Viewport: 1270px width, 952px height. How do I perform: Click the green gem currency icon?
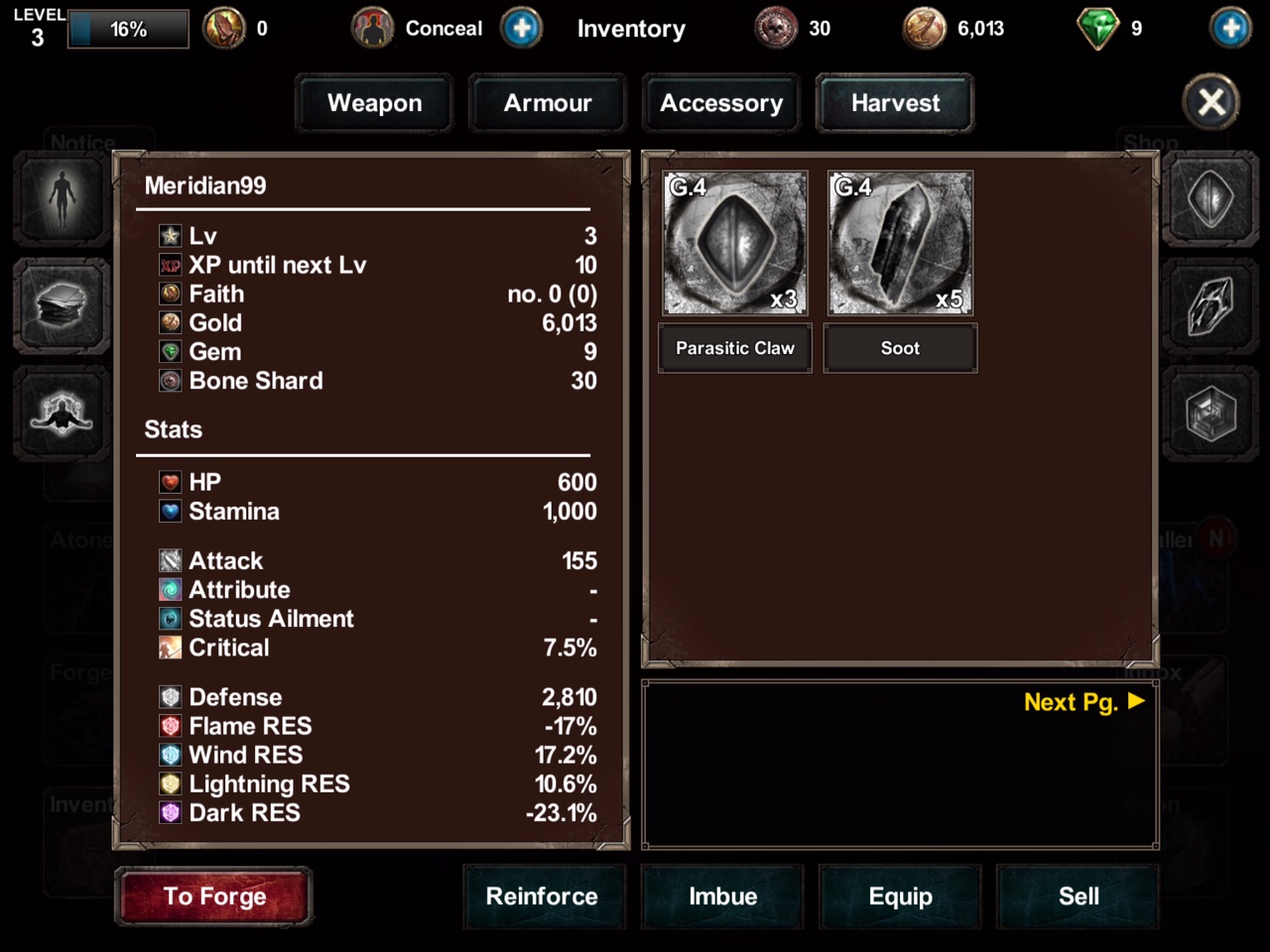[1097, 28]
